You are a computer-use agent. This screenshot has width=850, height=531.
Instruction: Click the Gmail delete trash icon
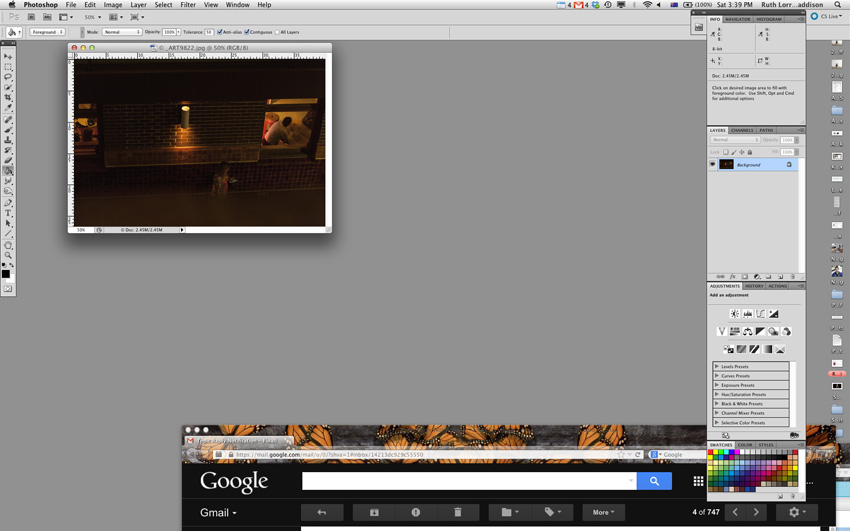(x=457, y=512)
